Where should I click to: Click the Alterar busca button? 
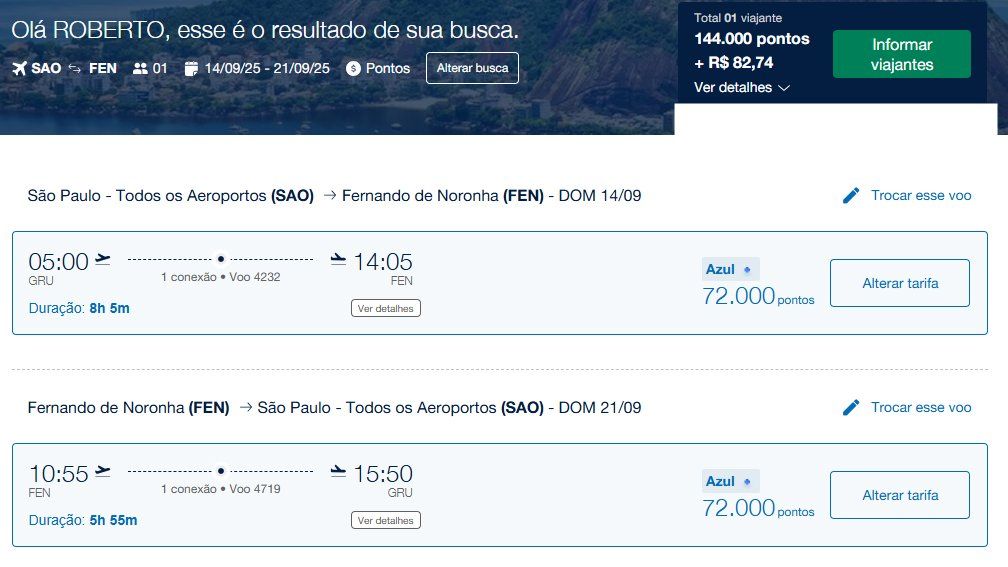click(472, 68)
